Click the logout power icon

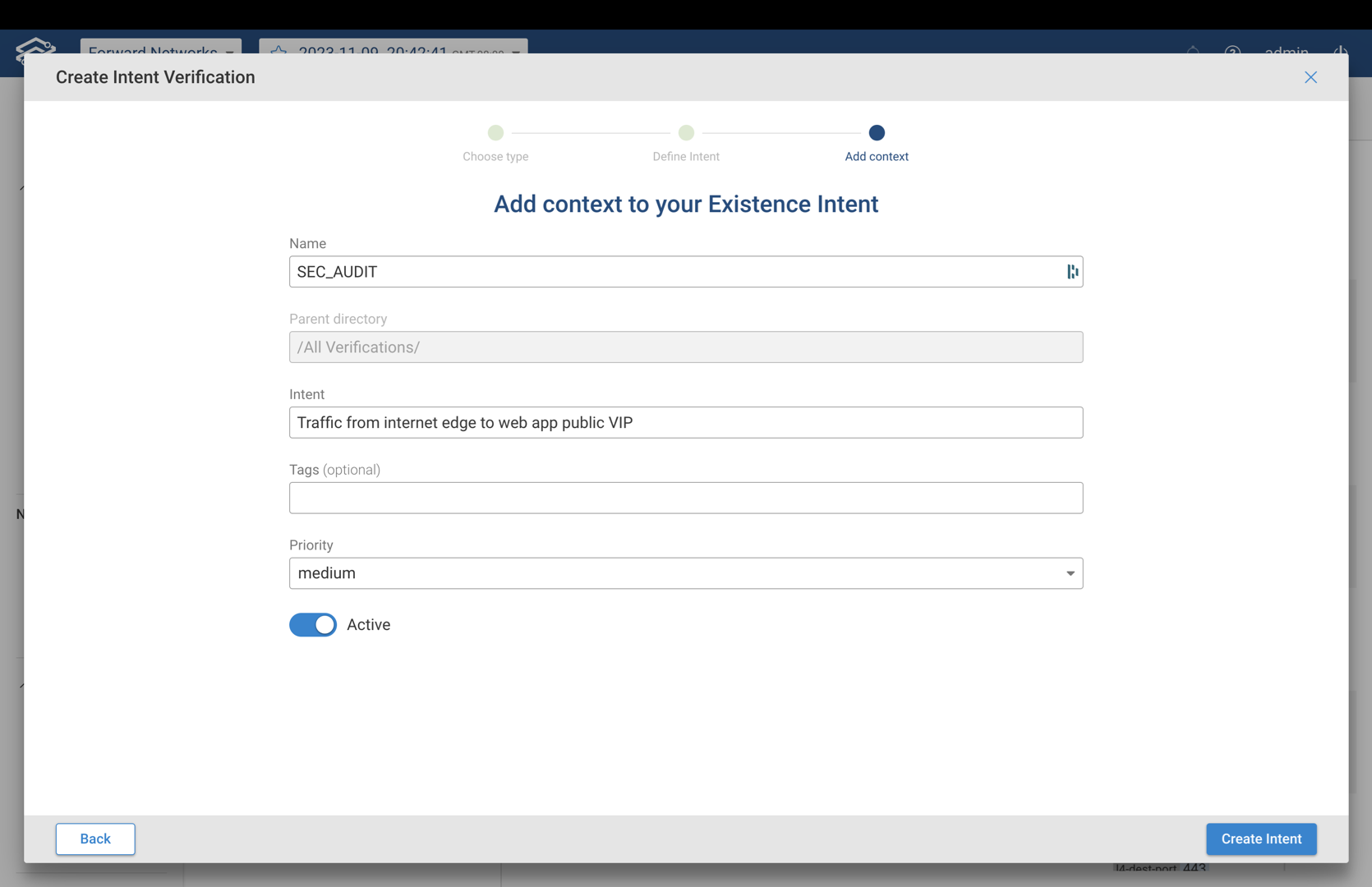pos(1341,52)
